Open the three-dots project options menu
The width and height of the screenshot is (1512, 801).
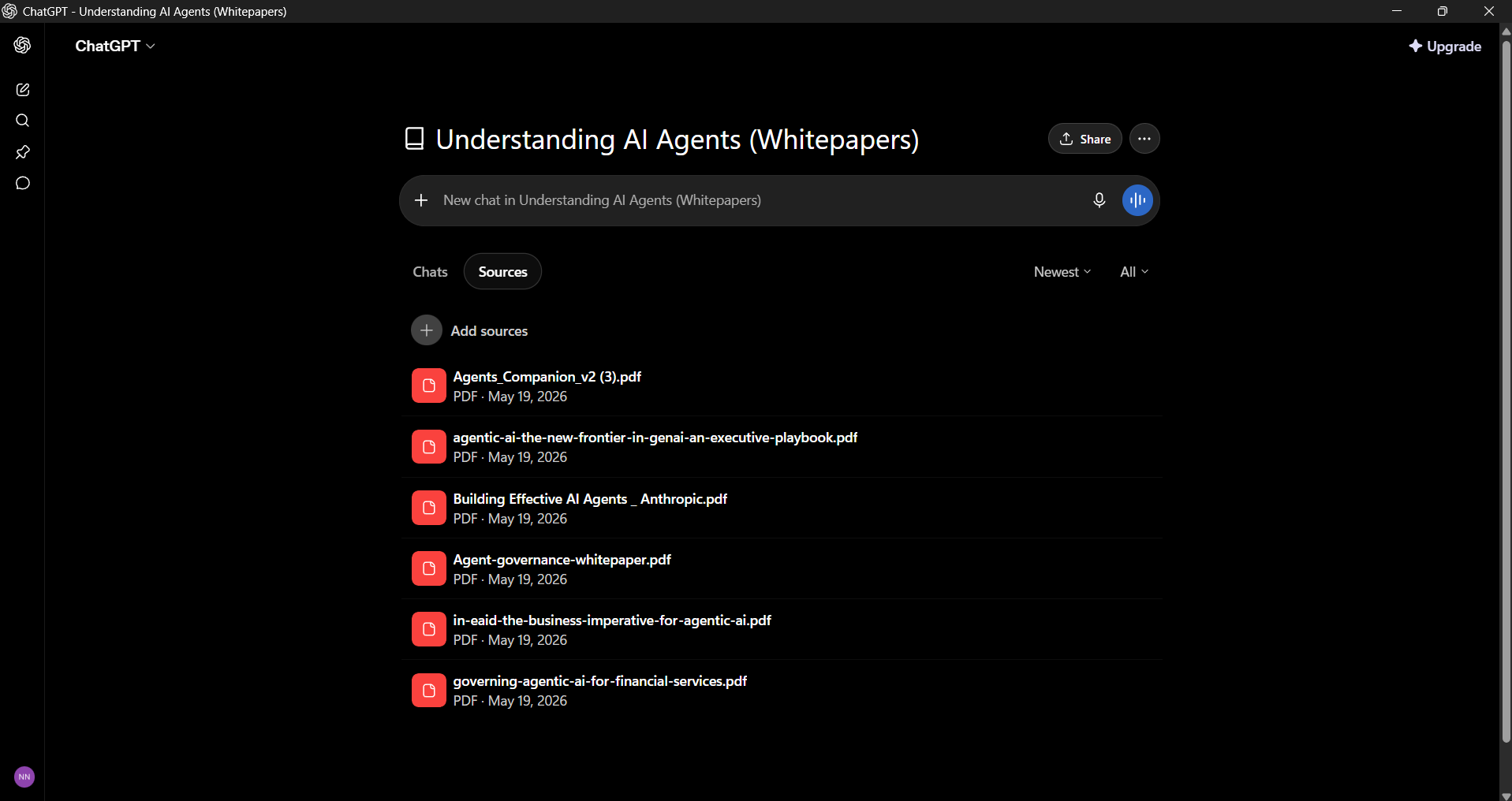tap(1144, 139)
